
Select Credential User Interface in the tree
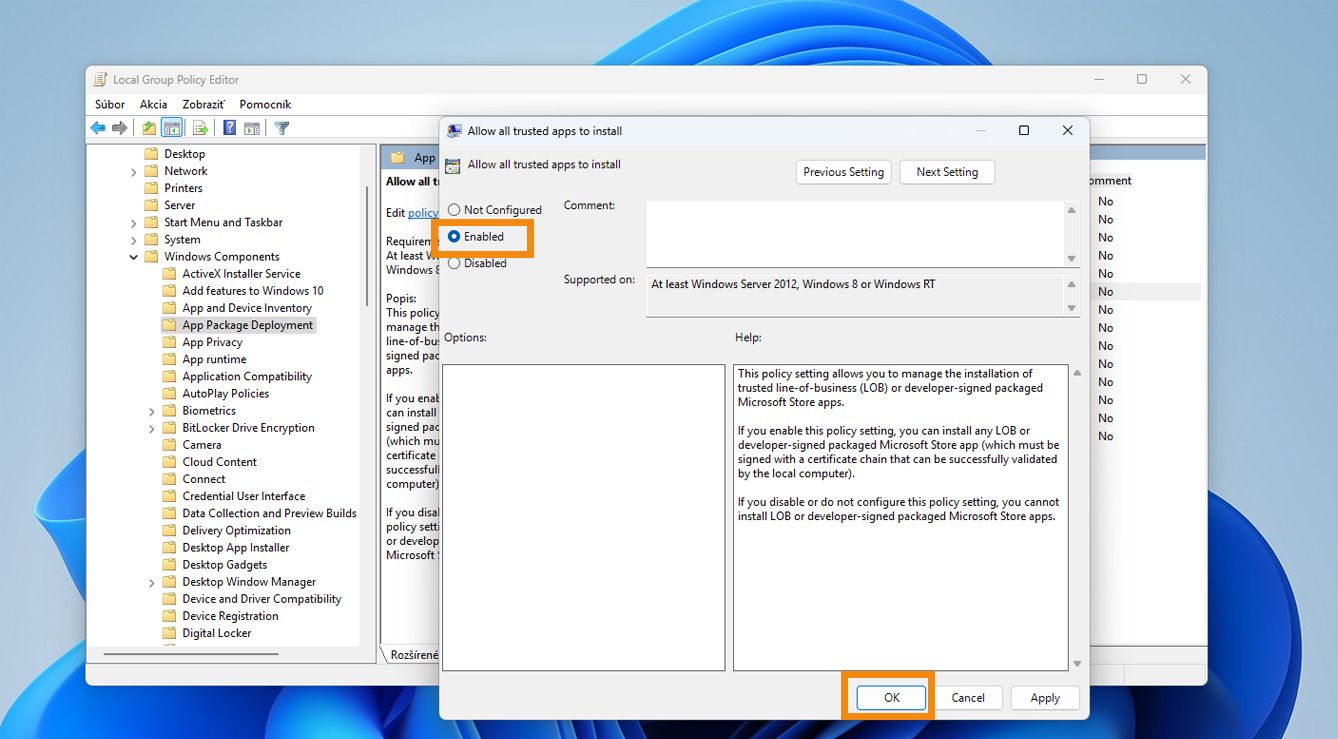coord(244,496)
